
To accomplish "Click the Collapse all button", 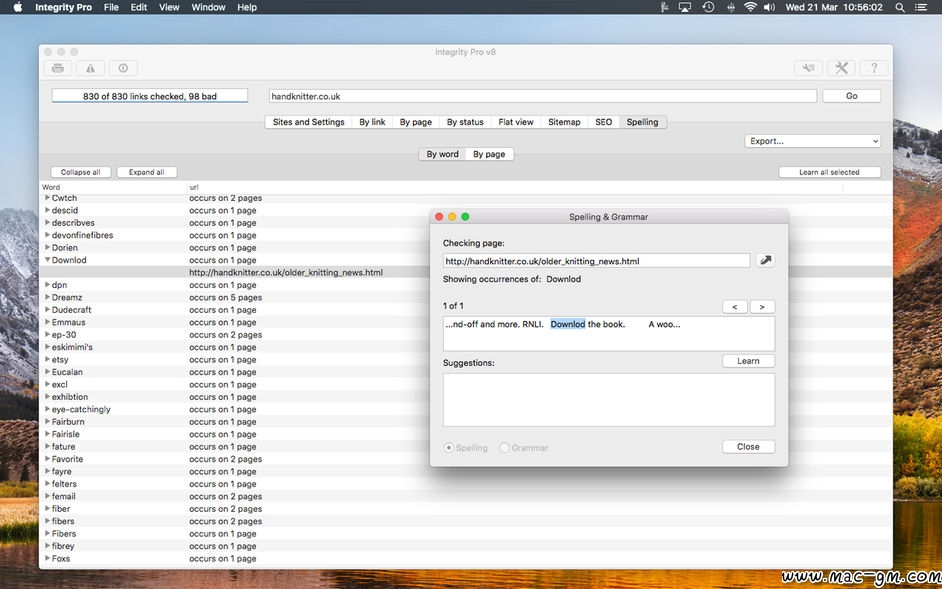I will (81, 172).
